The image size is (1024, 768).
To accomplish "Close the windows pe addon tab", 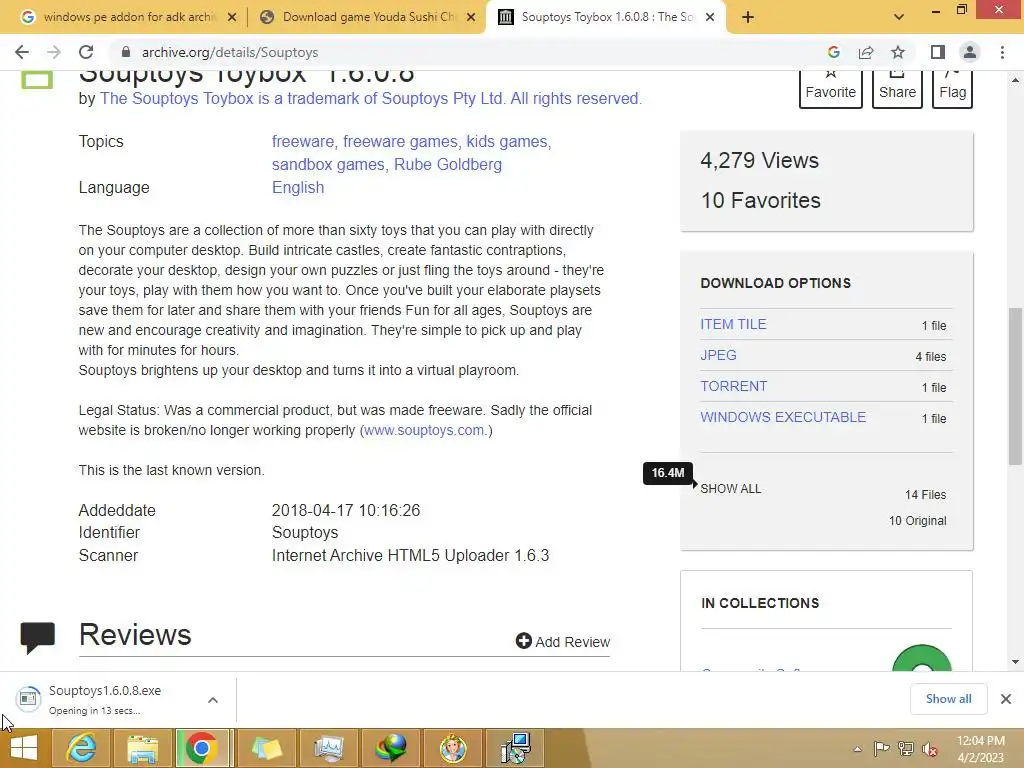I will coord(231,17).
